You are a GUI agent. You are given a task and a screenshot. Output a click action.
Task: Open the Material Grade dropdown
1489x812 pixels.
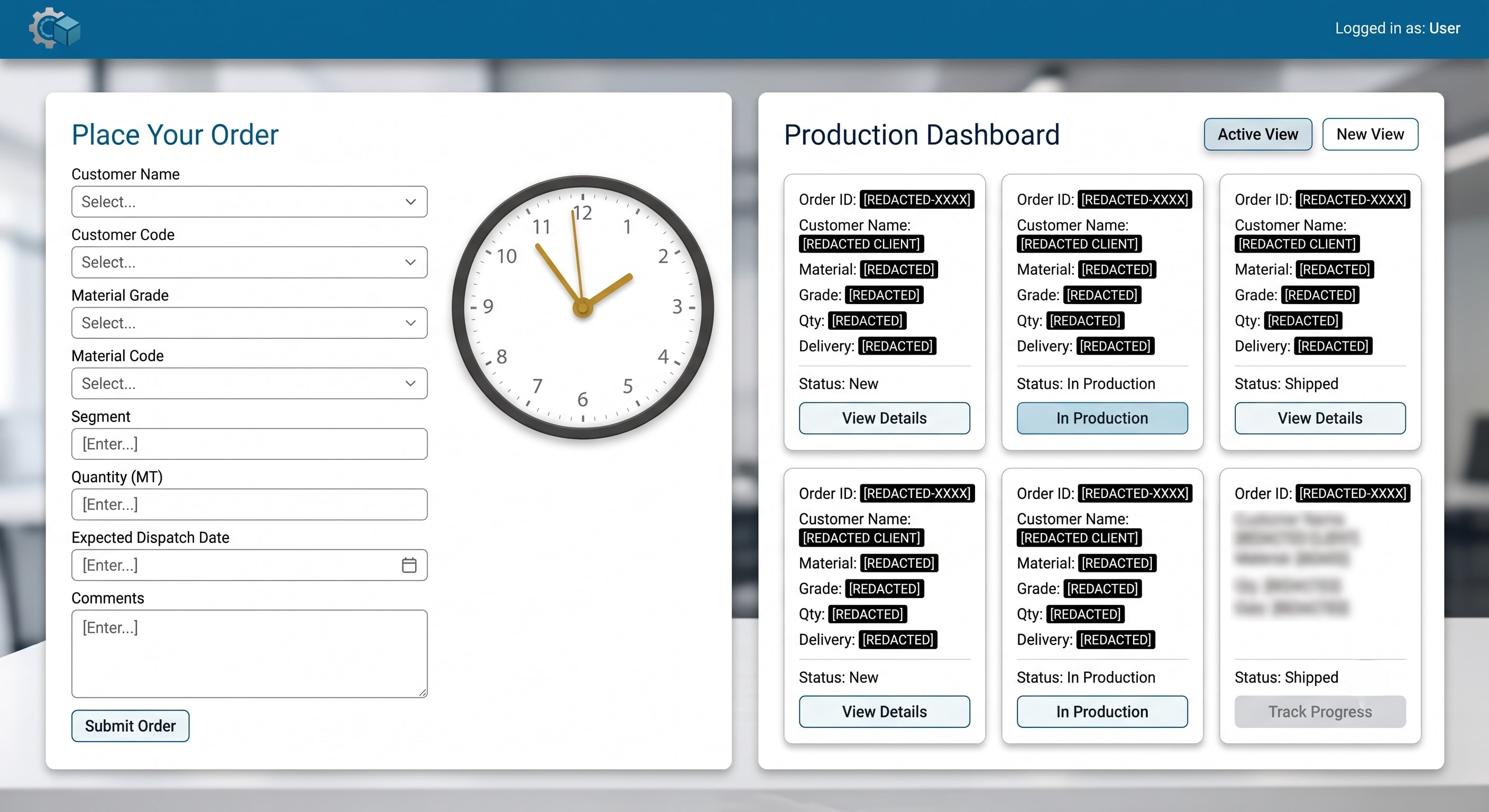[249, 322]
